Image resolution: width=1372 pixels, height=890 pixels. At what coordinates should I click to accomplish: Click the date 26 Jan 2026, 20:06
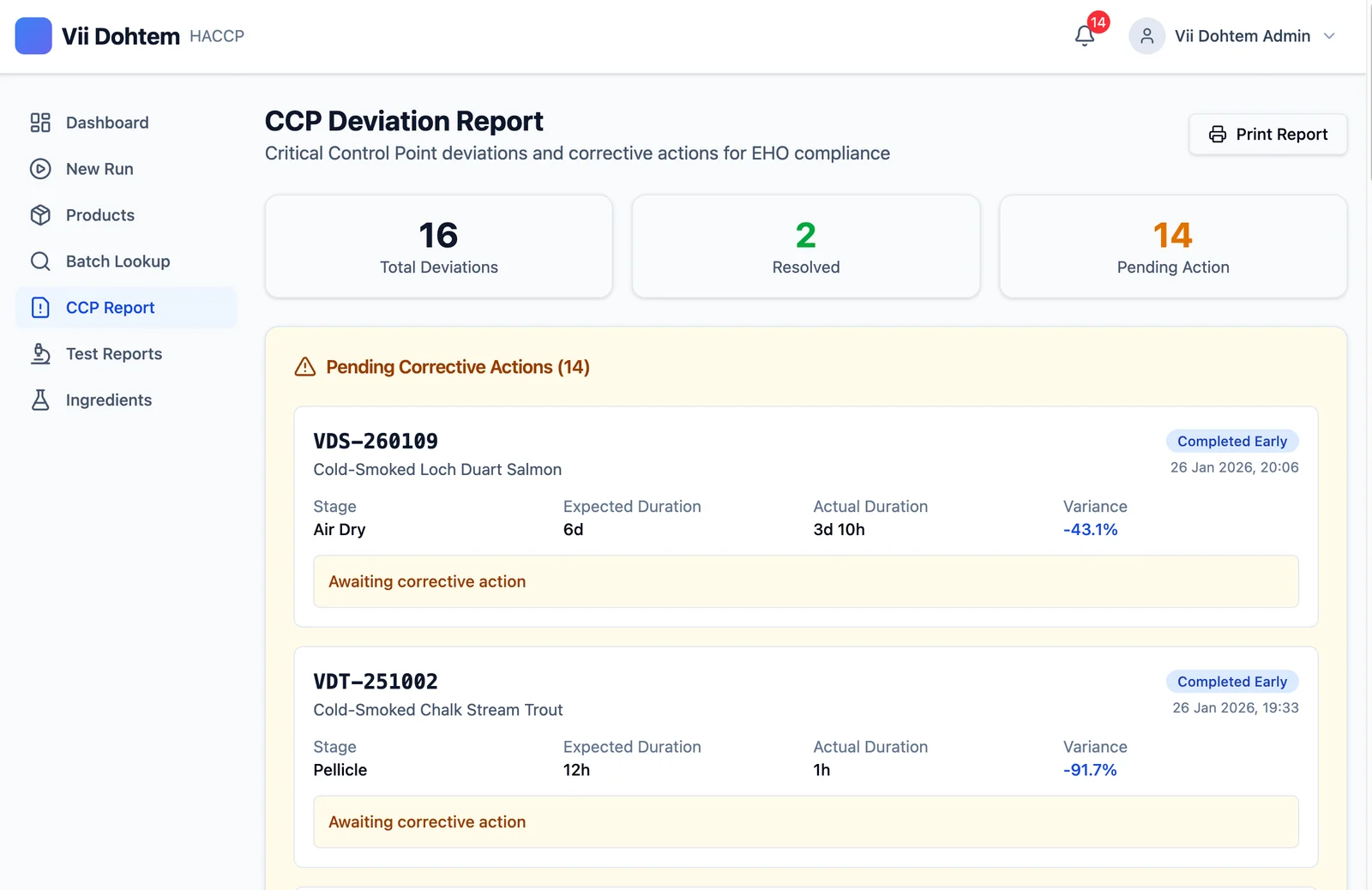[x=1235, y=467]
